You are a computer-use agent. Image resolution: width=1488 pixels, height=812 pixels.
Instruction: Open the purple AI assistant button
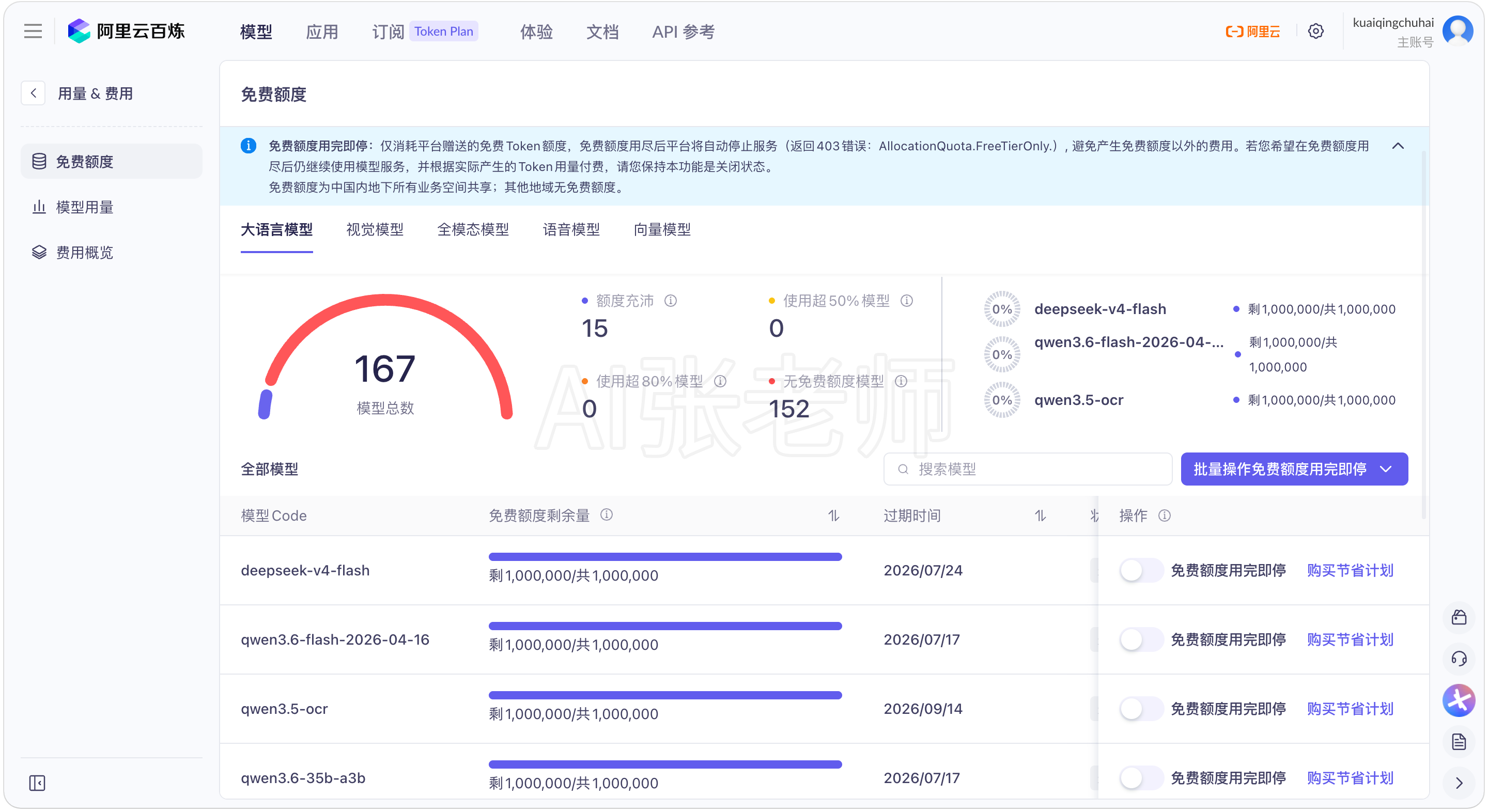[x=1459, y=700]
